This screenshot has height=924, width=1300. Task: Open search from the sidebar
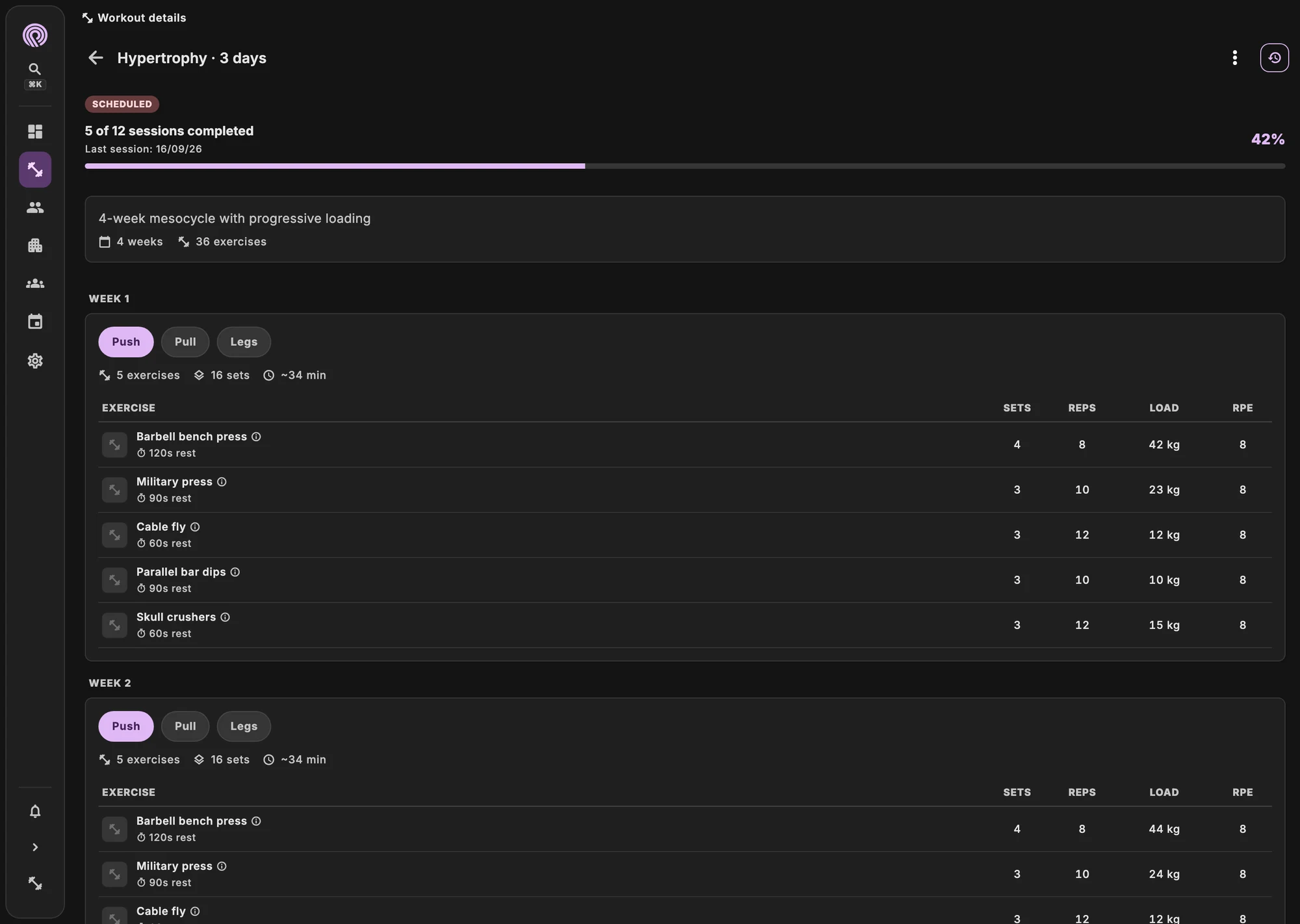point(35,69)
